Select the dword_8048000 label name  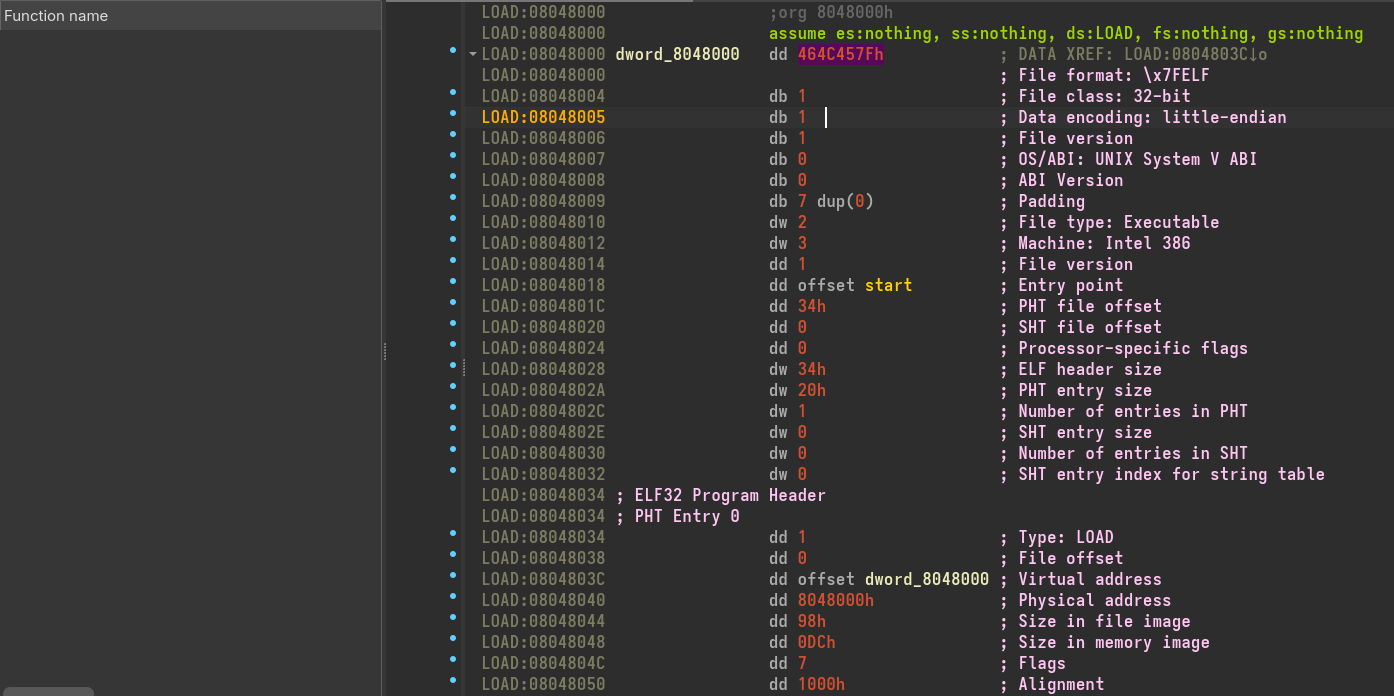678,54
